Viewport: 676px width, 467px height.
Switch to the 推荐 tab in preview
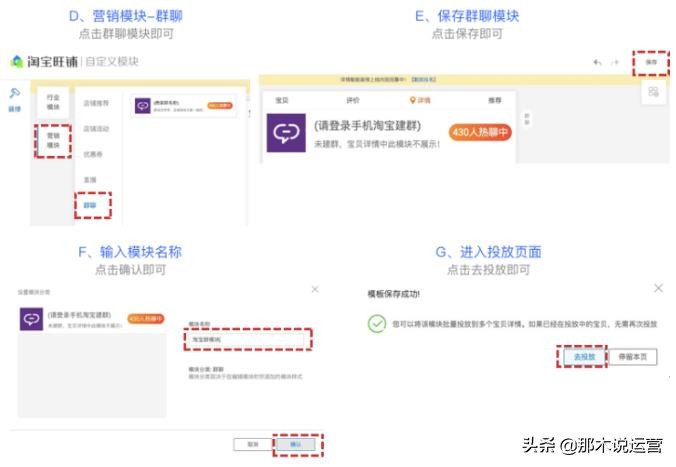point(494,100)
